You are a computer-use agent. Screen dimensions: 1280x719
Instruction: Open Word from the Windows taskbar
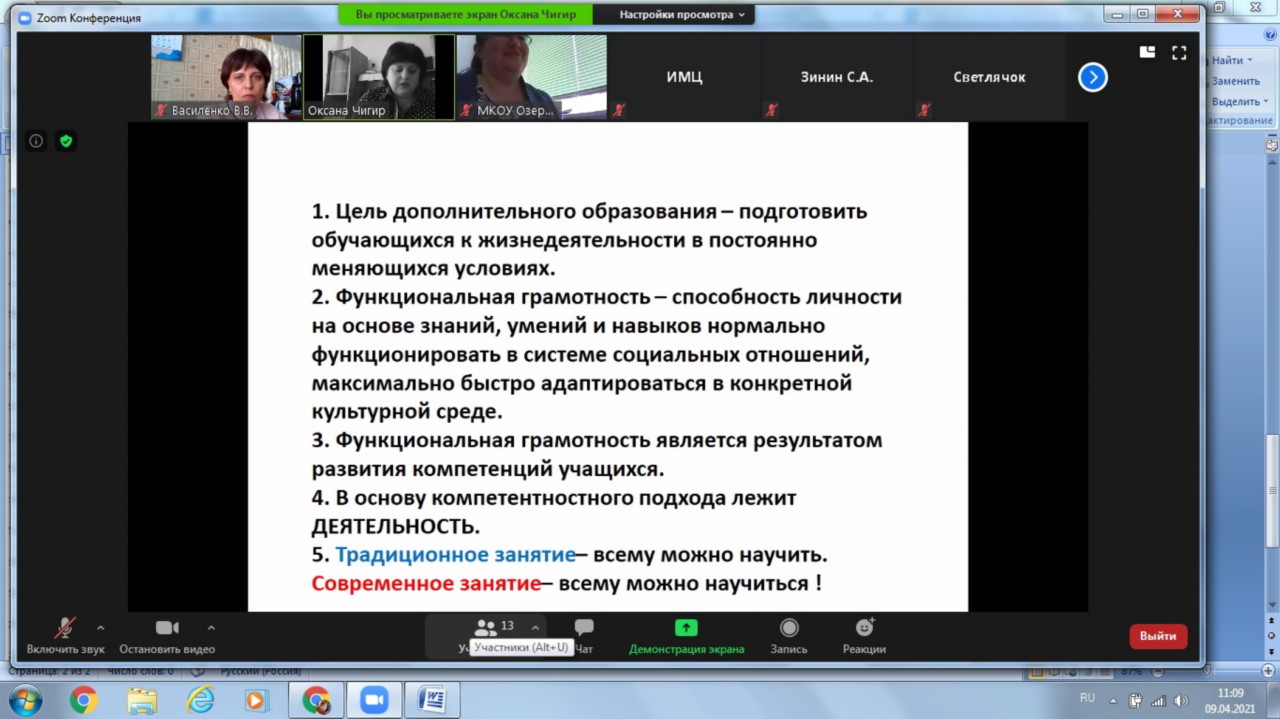[x=432, y=700]
